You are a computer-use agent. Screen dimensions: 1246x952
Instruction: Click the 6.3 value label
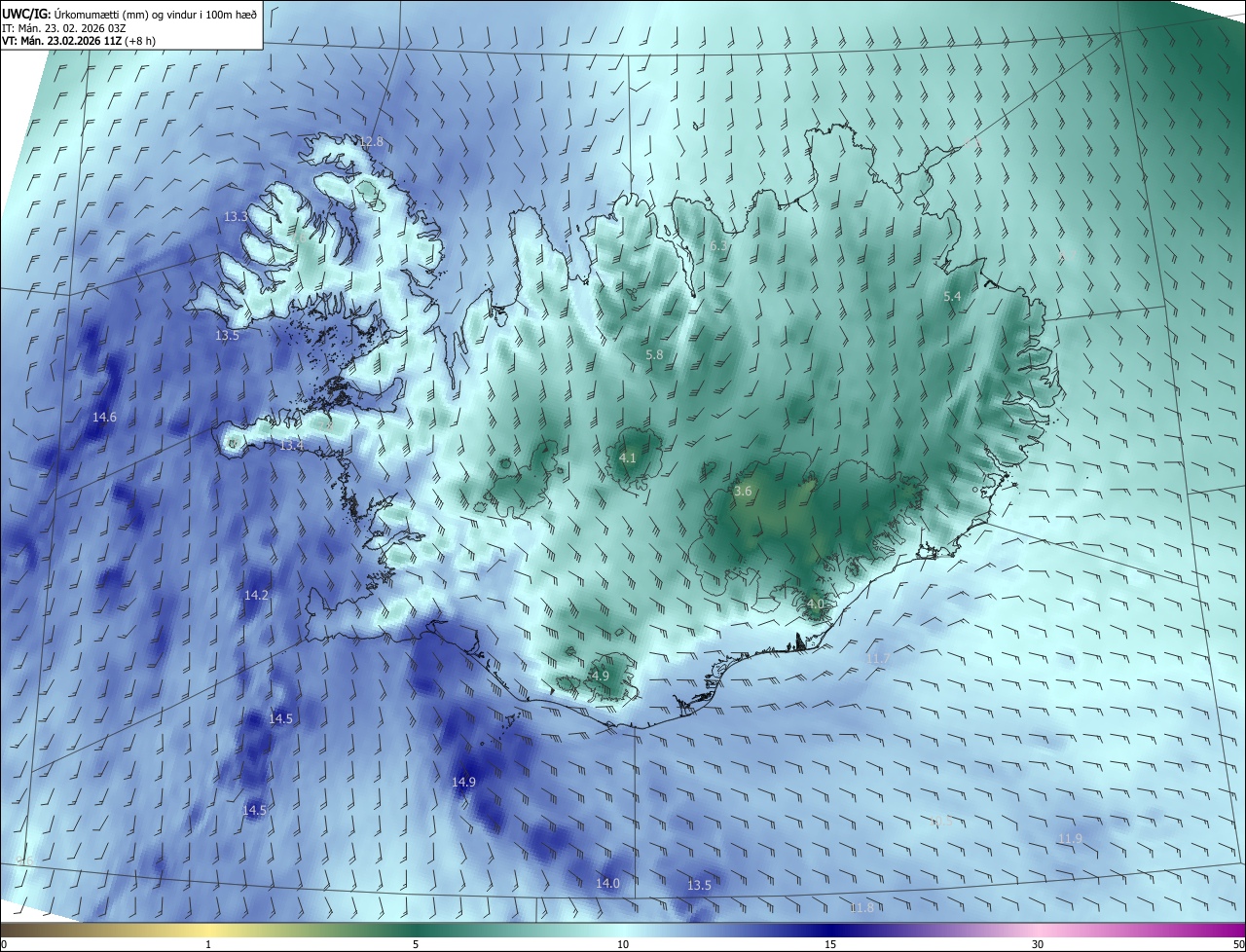click(718, 246)
